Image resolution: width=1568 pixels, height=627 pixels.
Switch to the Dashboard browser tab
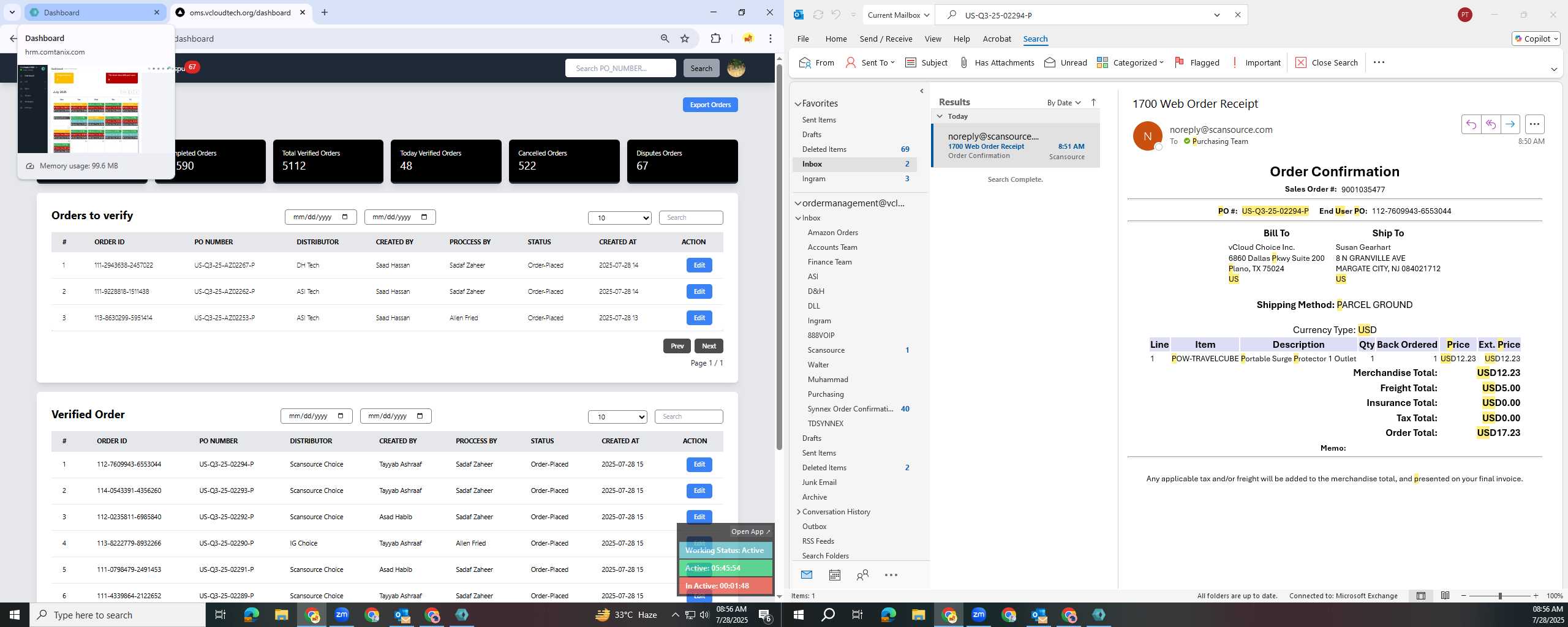[x=95, y=12]
